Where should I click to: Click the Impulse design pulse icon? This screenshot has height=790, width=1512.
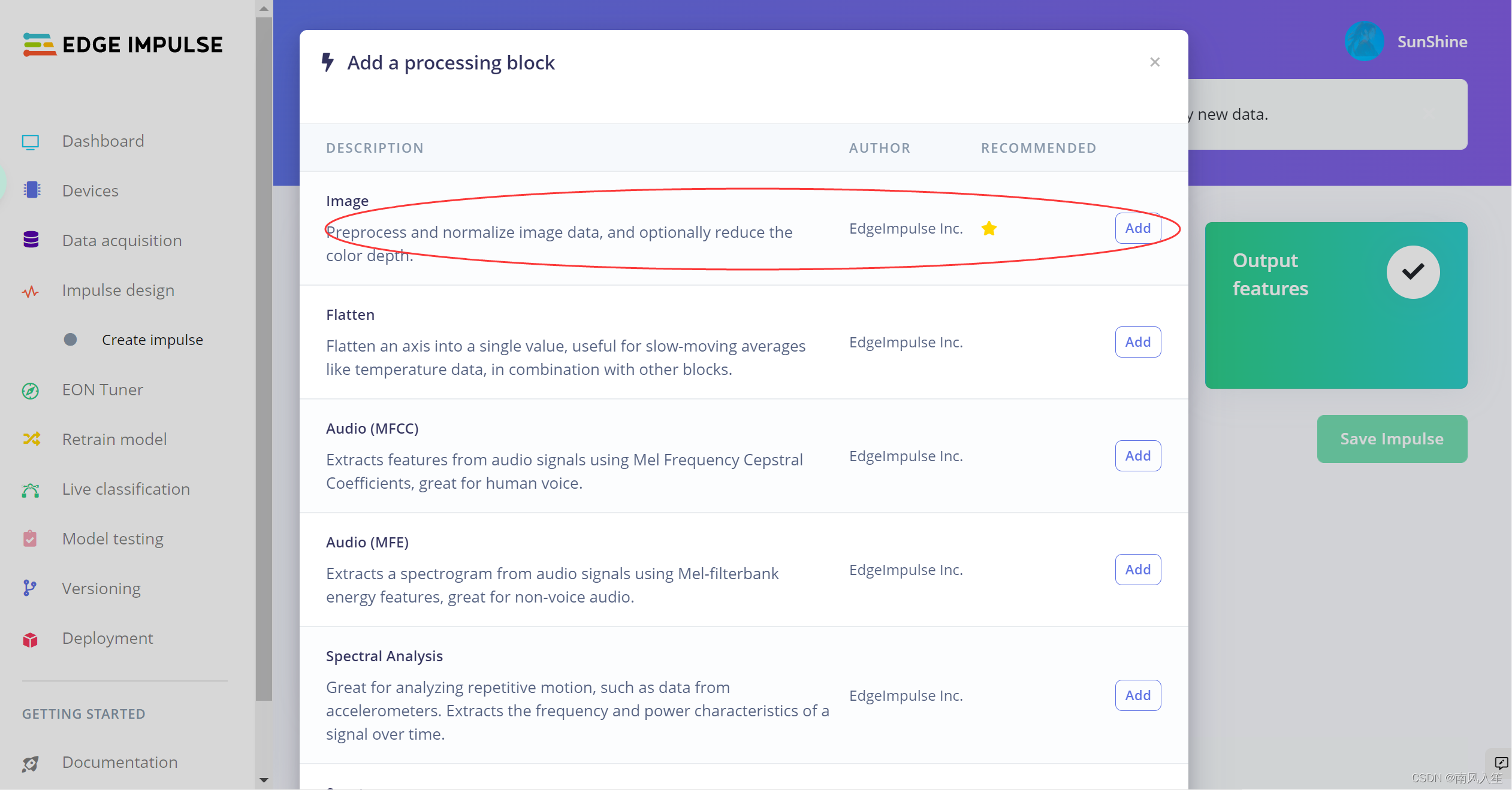[x=31, y=291]
